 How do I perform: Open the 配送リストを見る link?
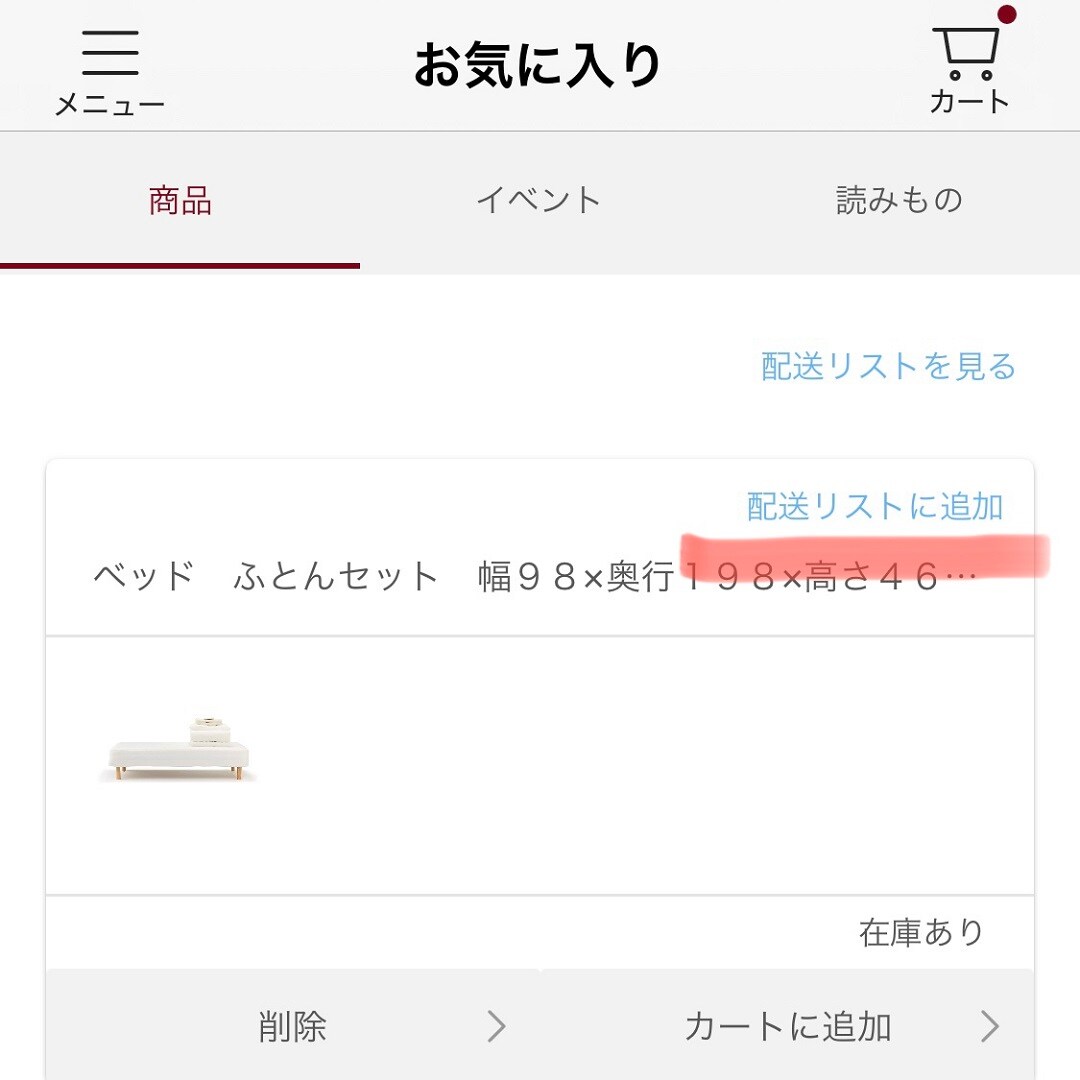click(888, 367)
